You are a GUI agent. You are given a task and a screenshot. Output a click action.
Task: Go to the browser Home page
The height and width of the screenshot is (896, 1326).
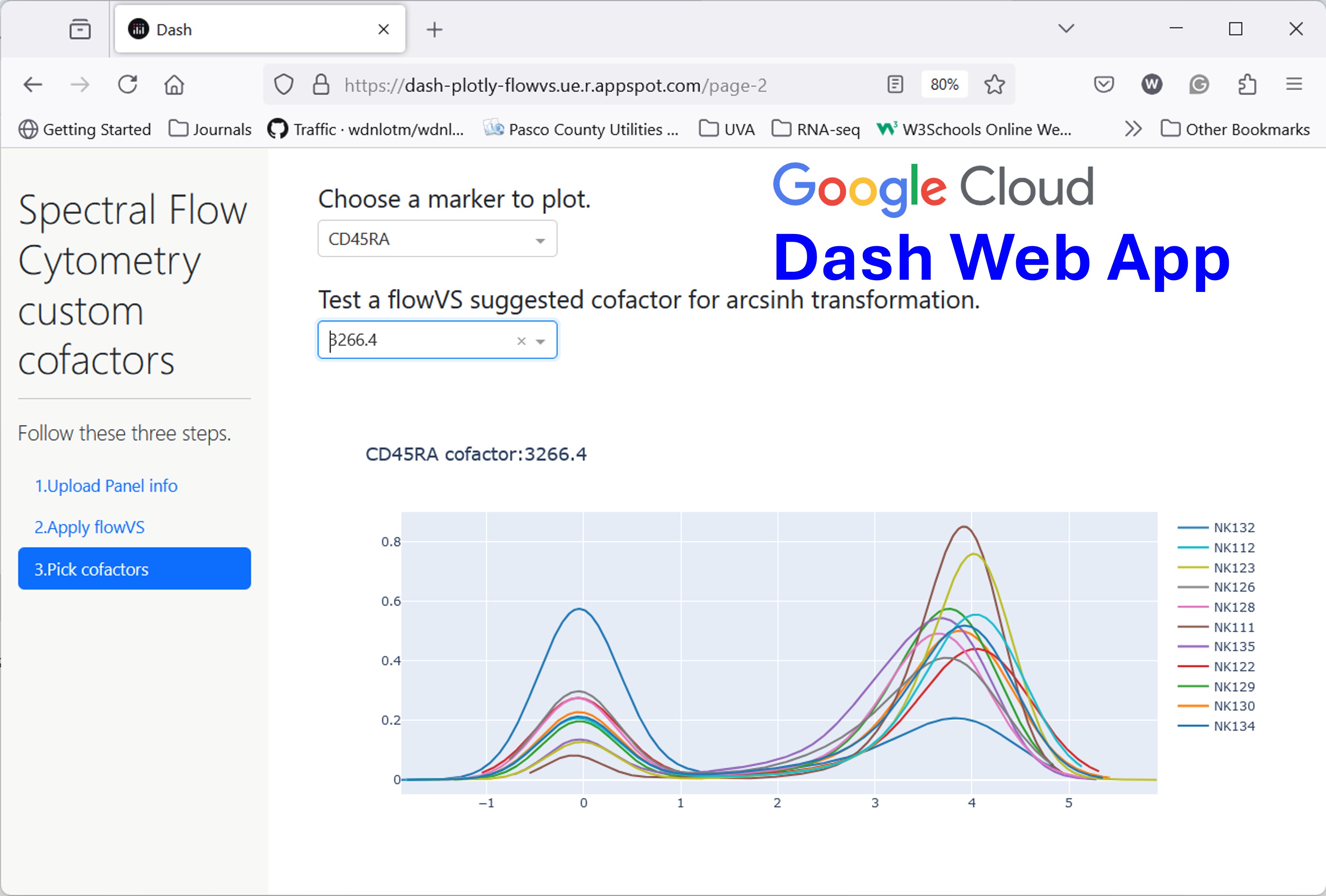(174, 85)
